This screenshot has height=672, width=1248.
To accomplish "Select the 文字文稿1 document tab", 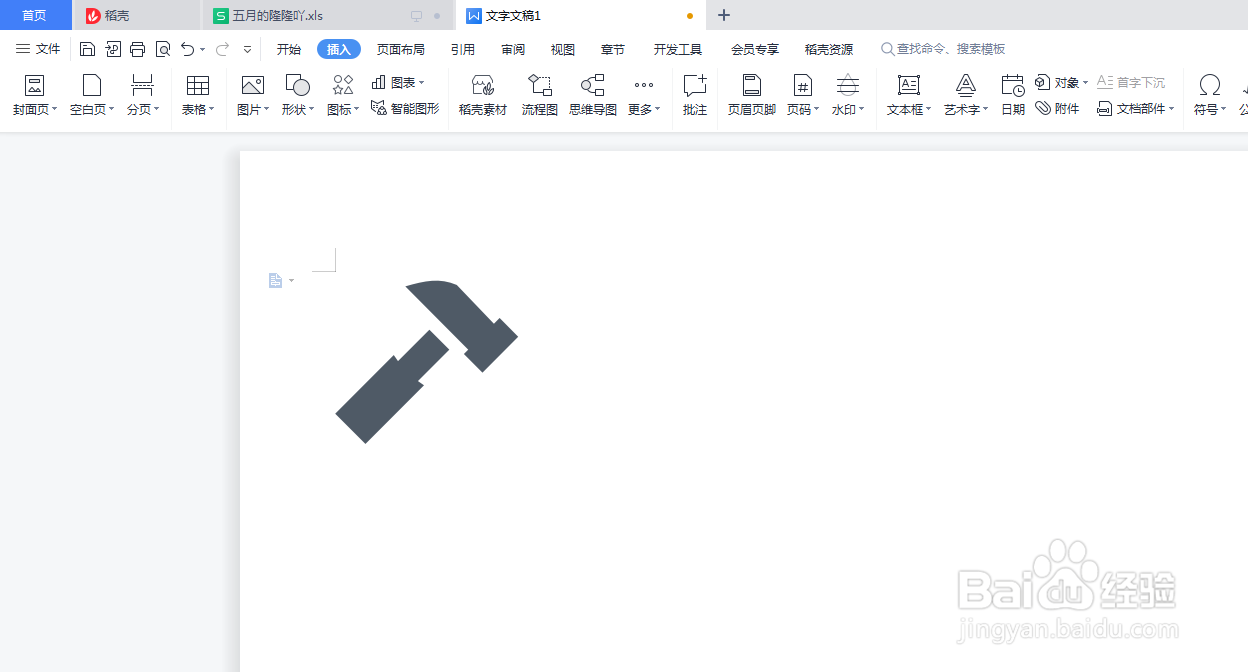I will click(x=580, y=16).
